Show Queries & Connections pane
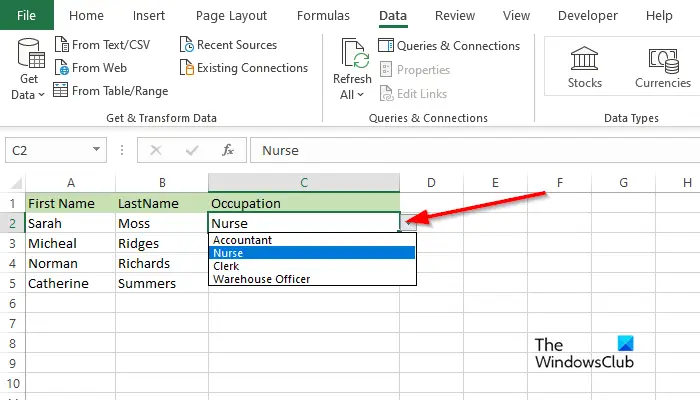This screenshot has height=400, width=700. [x=449, y=46]
